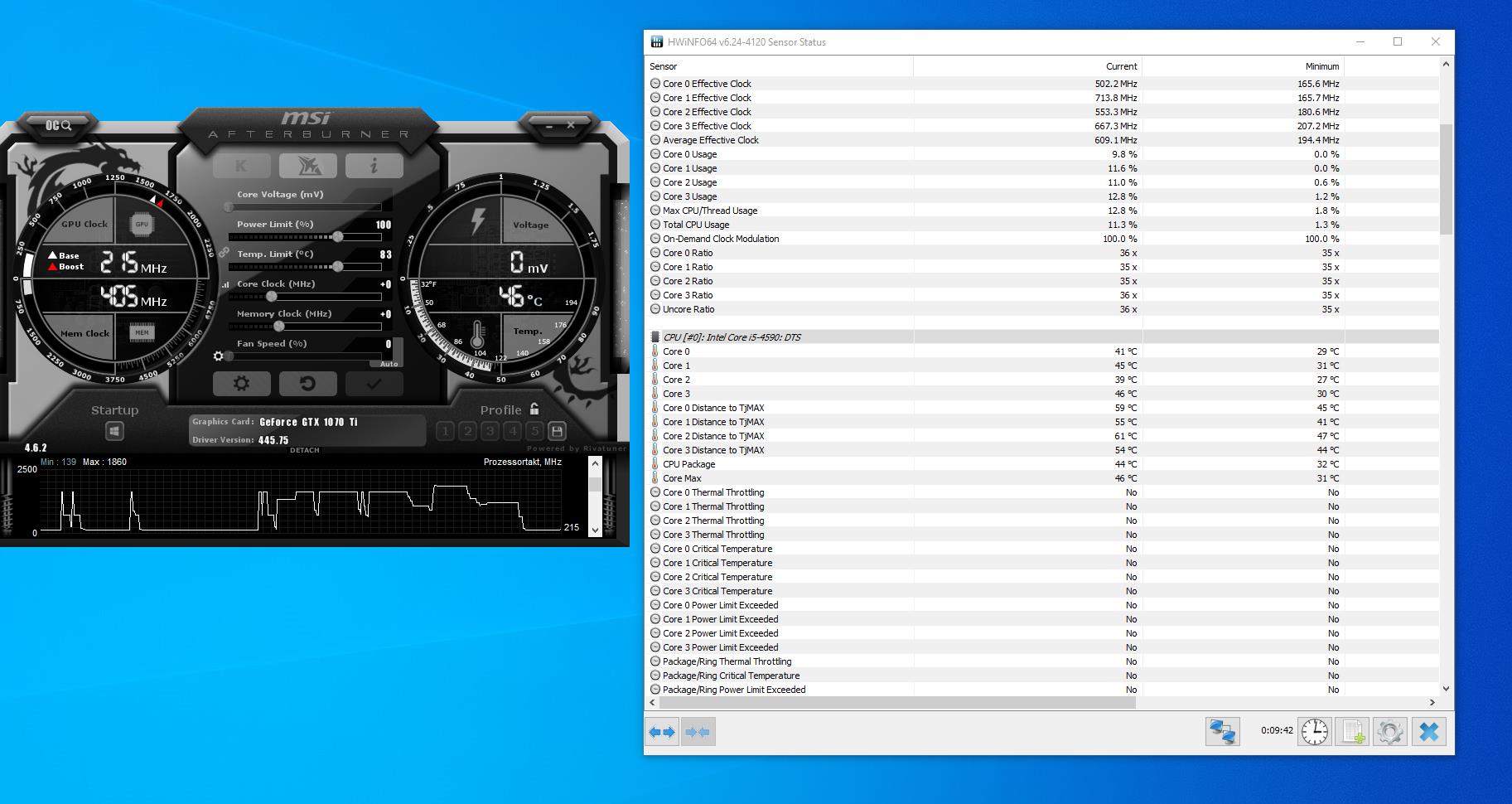The height and width of the screenshot is (804, 1512).
Task: Adjust the Power Limit slider handle
Action: pos(338,237)
